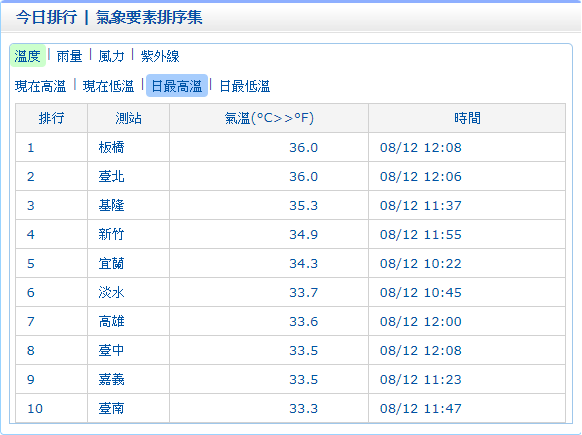Click the 33.6 temperature value
Viewport: 582px width, 435px height.
pos(304,321)
